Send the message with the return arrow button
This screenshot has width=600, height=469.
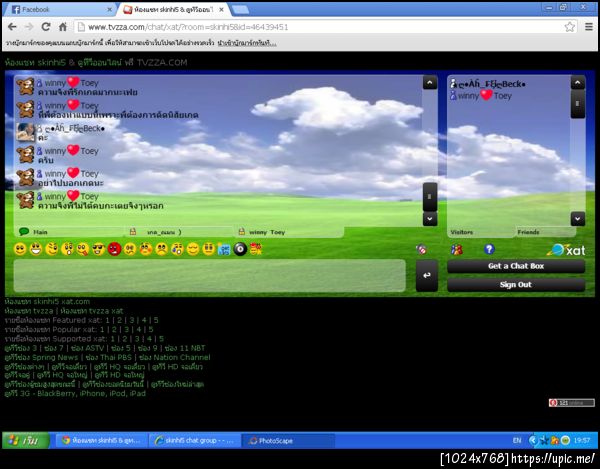coord(427,275)
